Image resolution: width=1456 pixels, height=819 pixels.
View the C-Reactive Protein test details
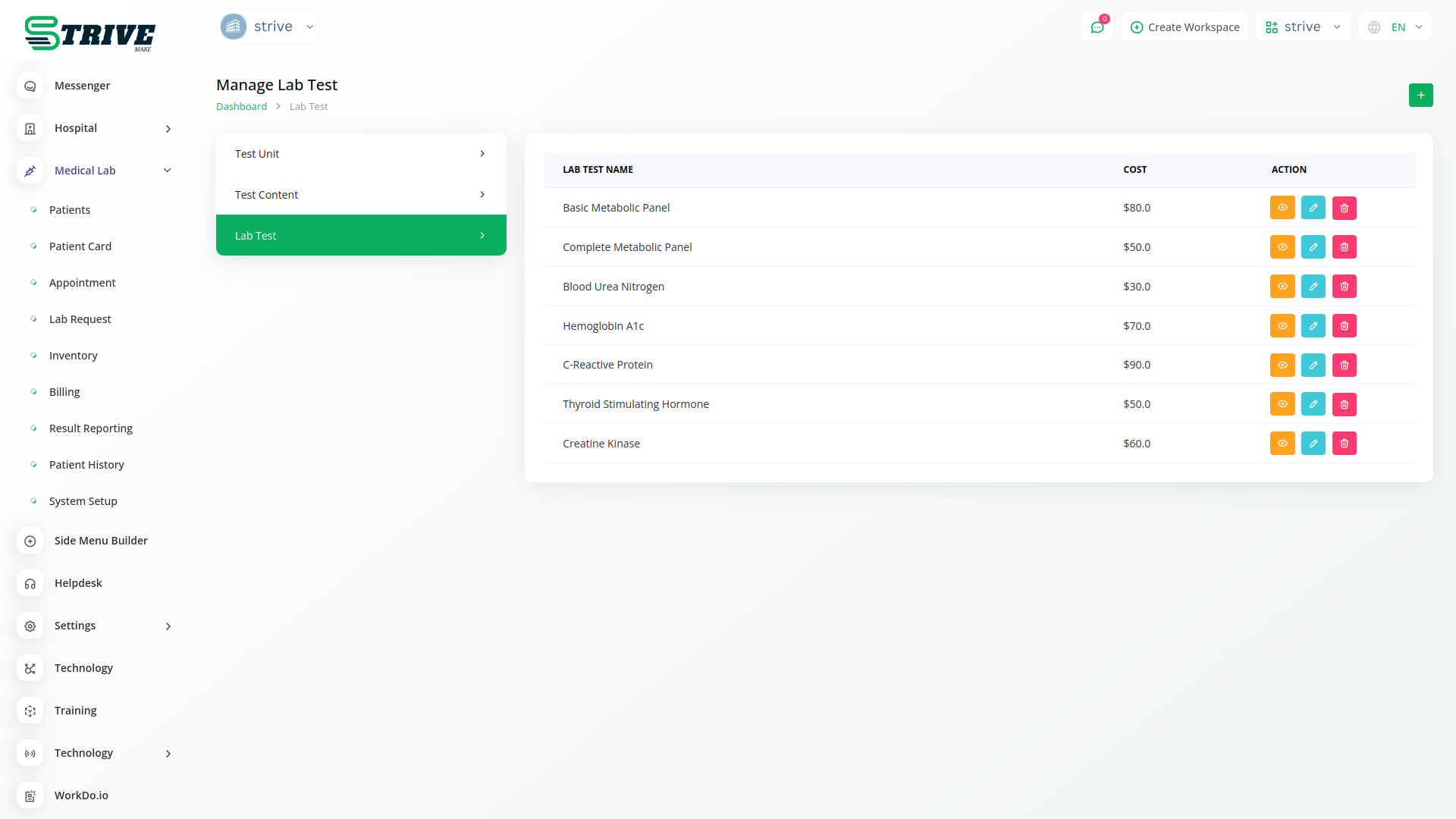coord(1282,365)
